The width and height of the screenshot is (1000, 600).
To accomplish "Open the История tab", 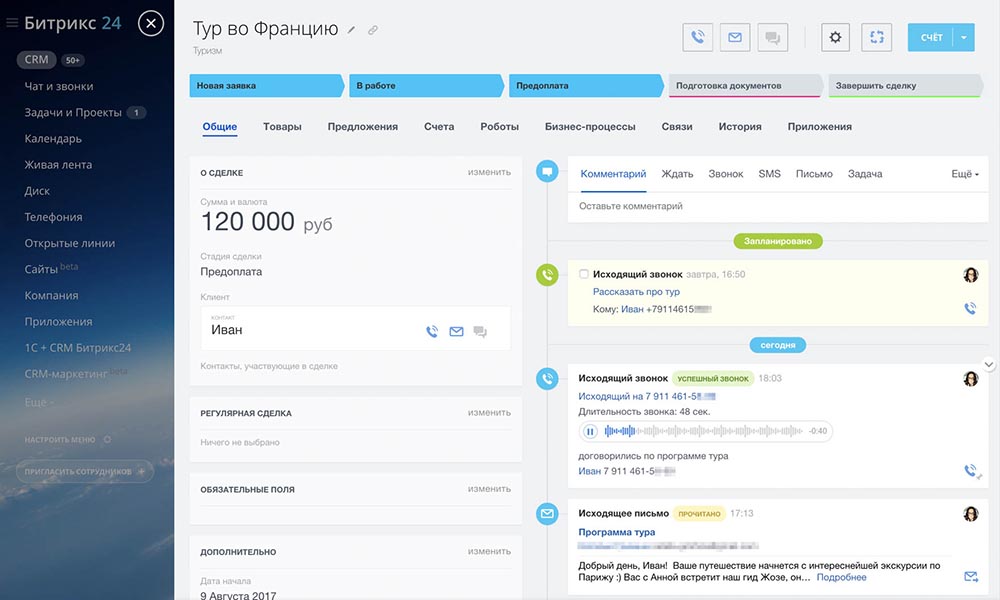I will pos(739,127).
